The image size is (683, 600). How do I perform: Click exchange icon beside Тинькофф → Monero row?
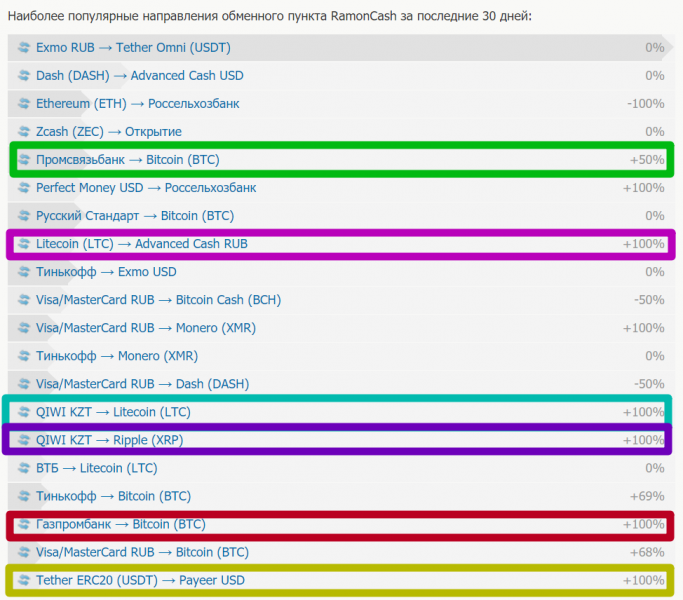[24, 356]
